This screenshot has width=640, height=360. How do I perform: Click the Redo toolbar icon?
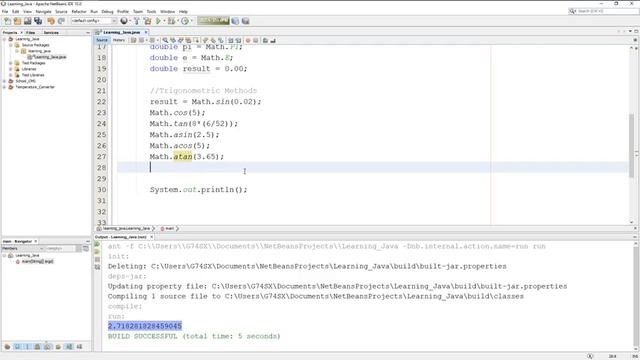tap(61, 21)
